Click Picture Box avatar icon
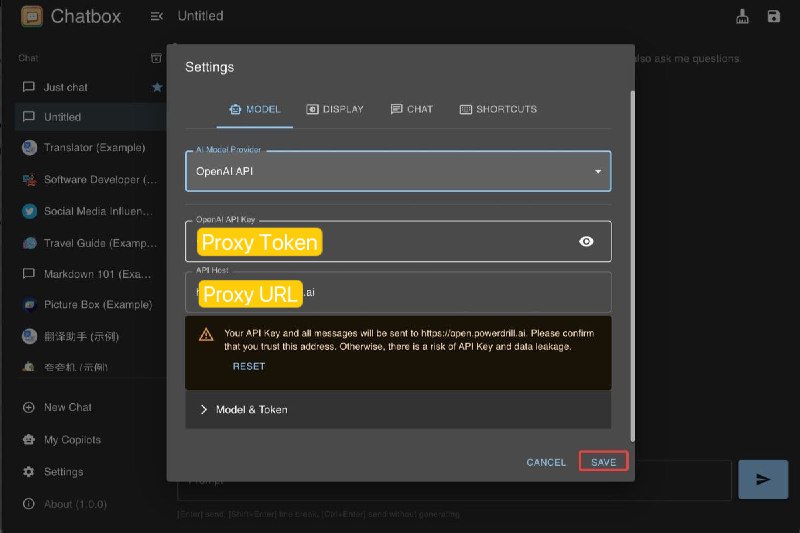800x533 pixels. point(30,304)
